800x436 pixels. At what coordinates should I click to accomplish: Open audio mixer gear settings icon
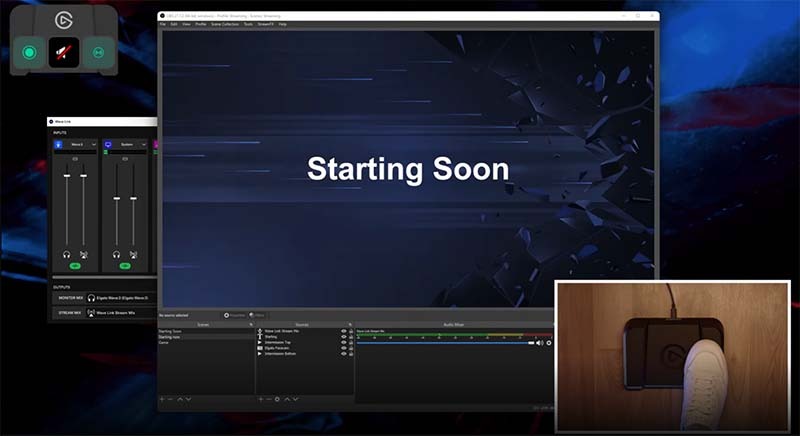(x=549, y=343)
